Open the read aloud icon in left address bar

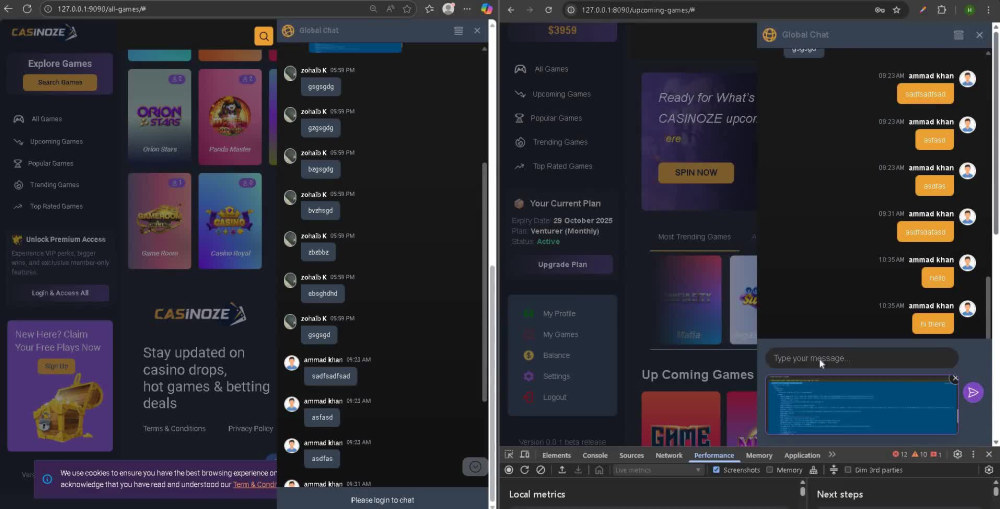pos(390,9)
